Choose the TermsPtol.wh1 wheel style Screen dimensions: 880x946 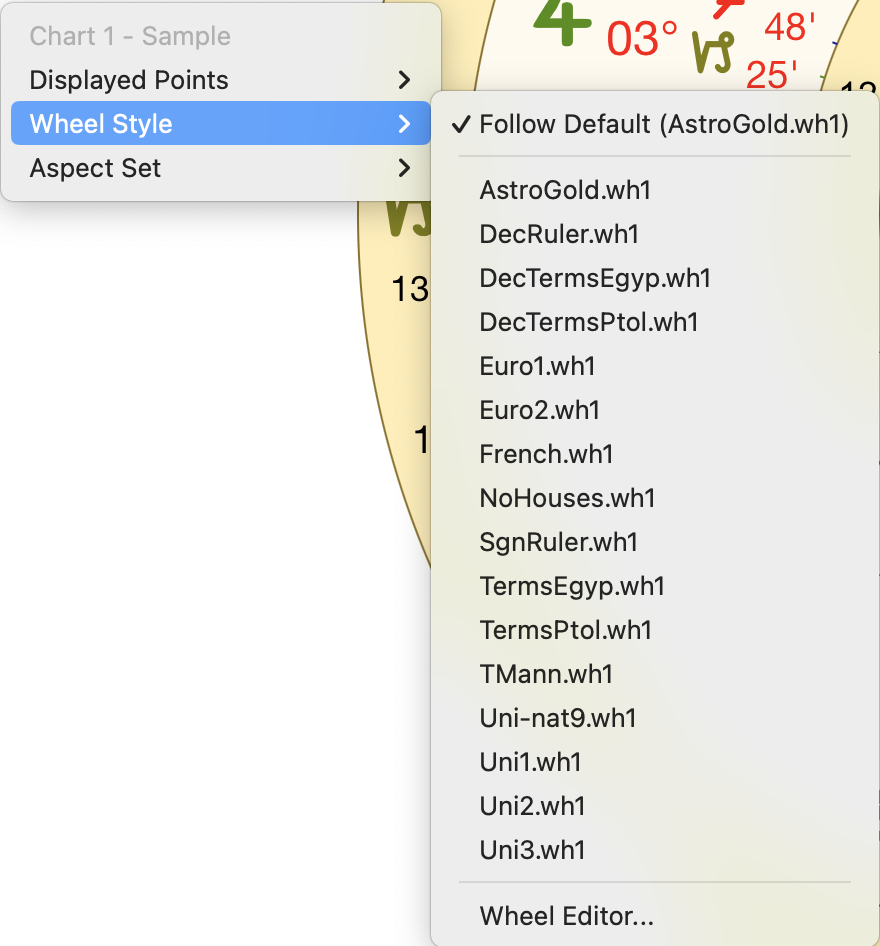click(x=565, y=630)
